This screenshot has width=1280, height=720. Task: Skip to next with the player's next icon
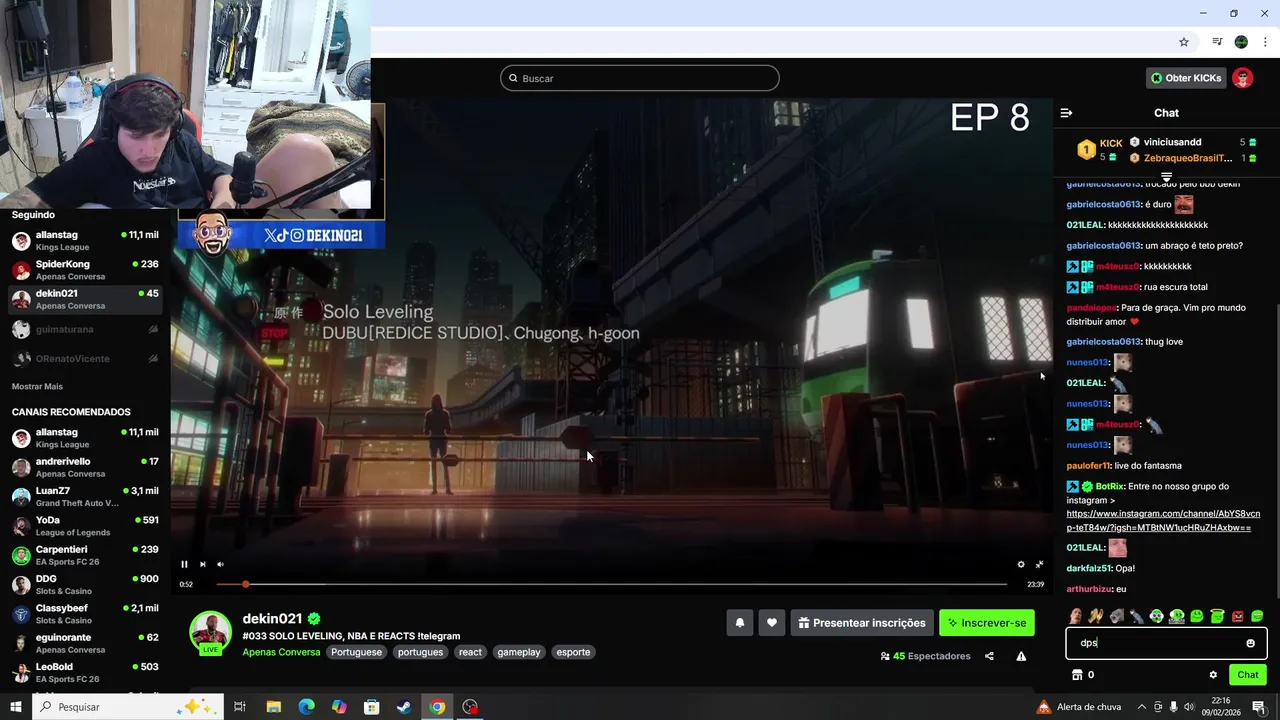point(202,564)
